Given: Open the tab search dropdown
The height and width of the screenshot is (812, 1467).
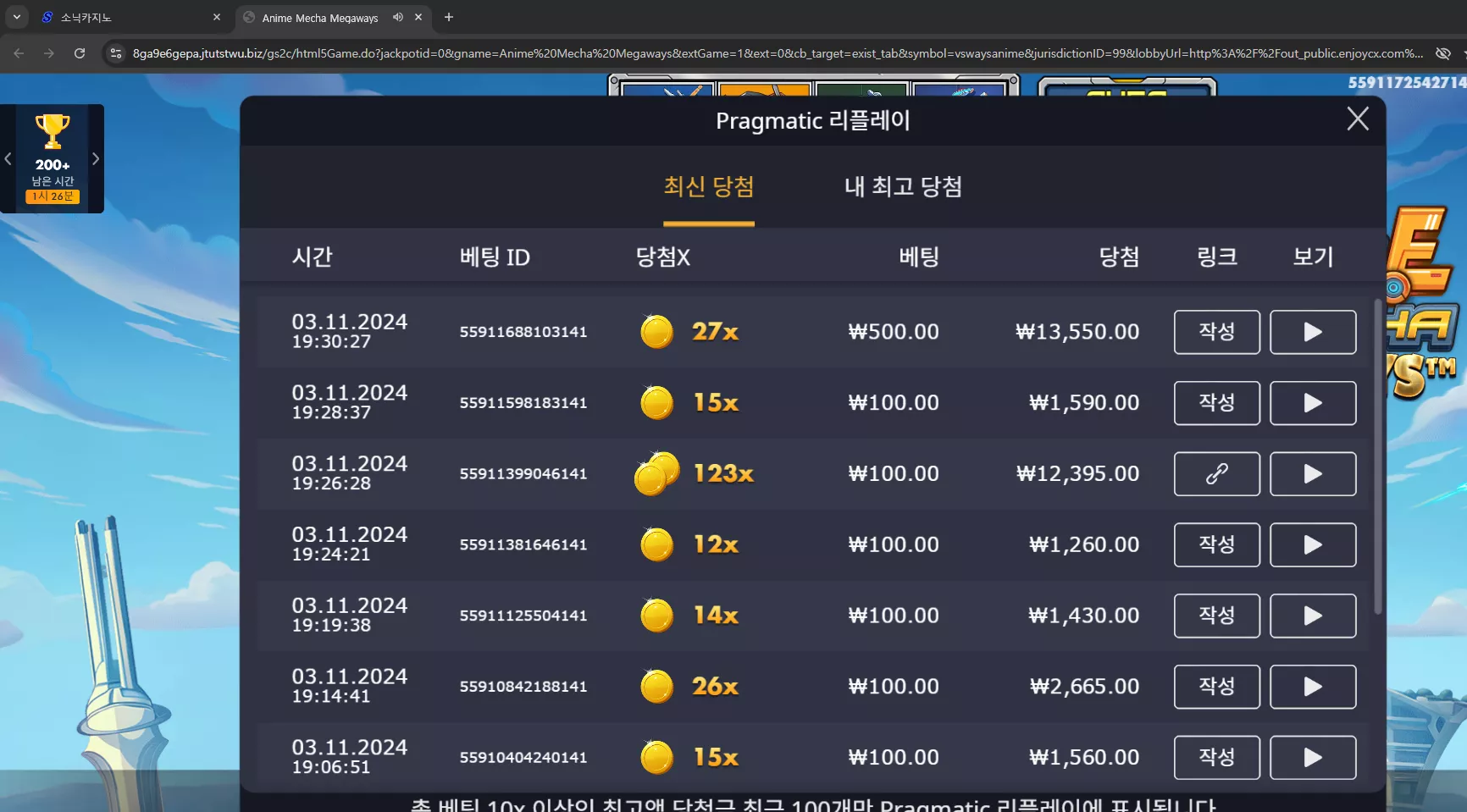Looking at the screenshot, I should 16,17.
